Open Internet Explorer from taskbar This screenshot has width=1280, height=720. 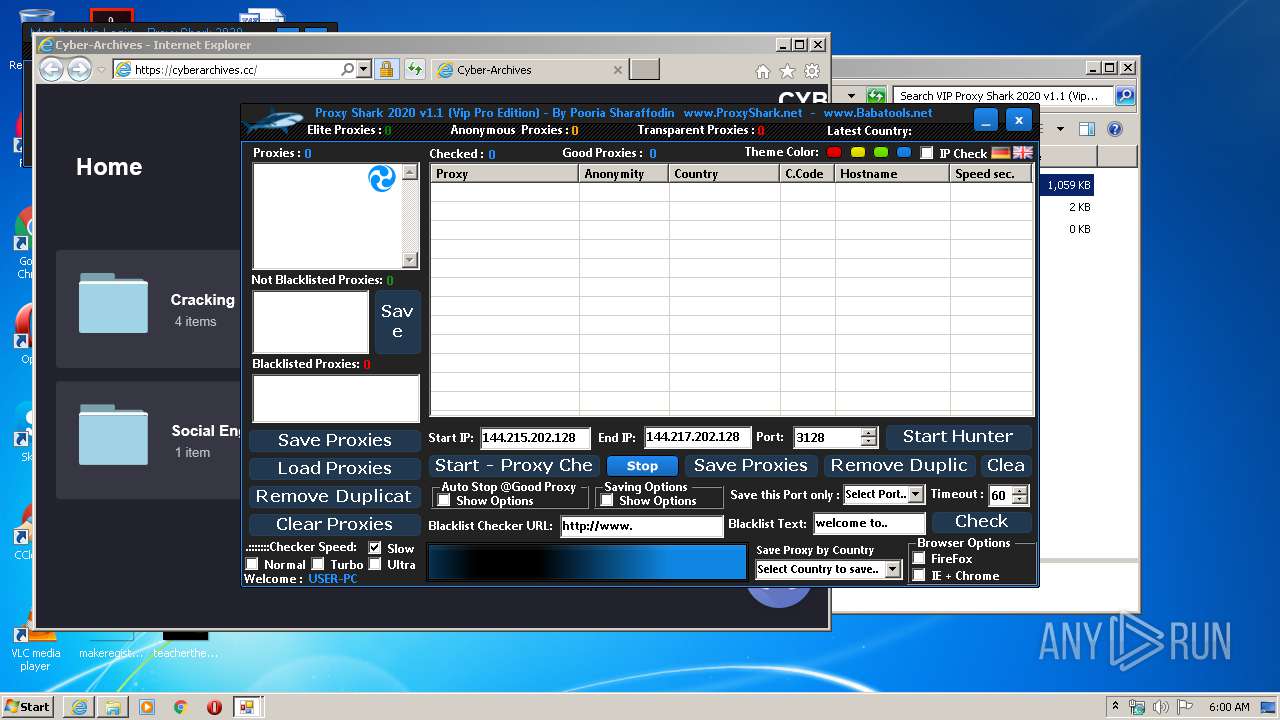[x=79, y=707]
